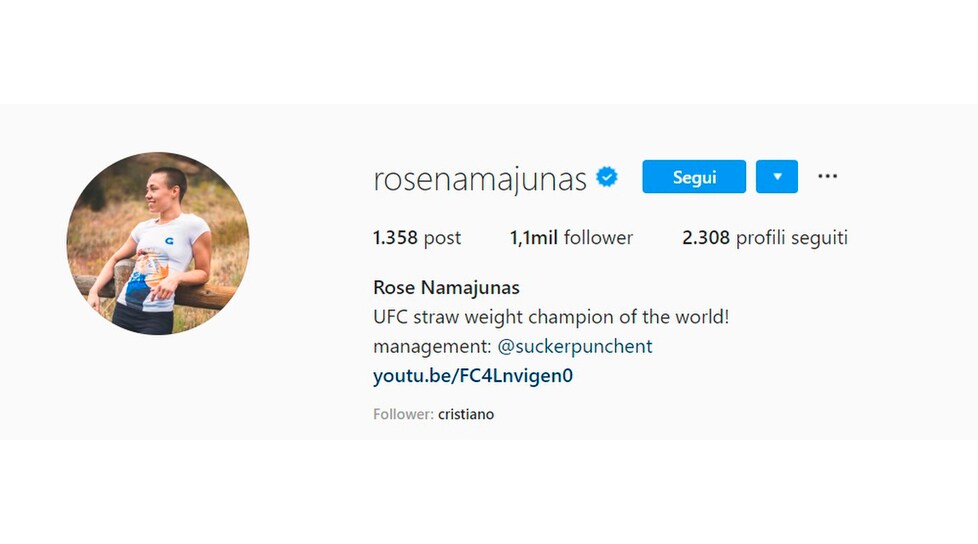Visit the youtu.be/FC4Lnvigen0 link
This screenshot has width=978, height=544.
tap(473, 376)
